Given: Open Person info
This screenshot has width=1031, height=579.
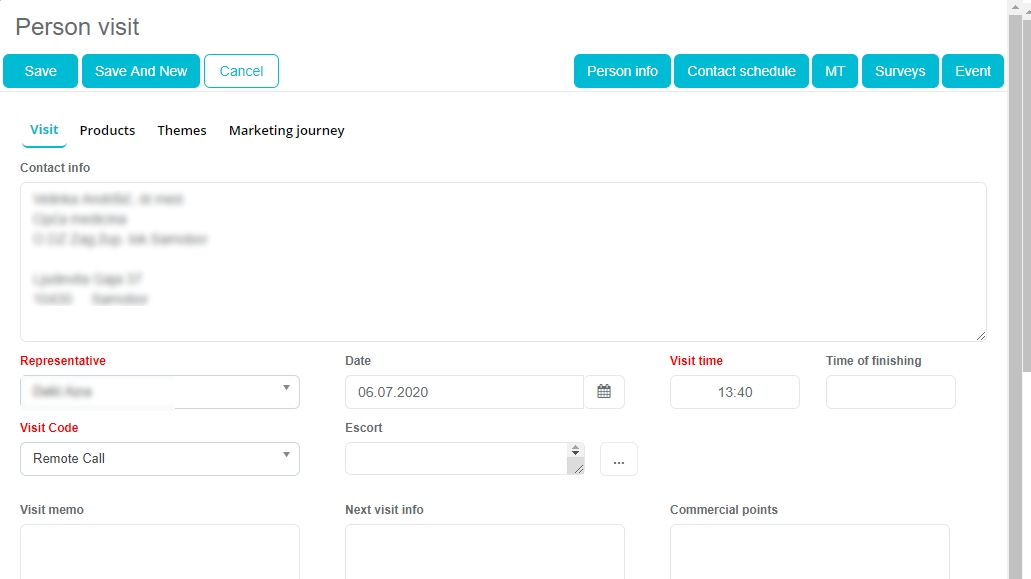Looking at the screenshot, I should tap(622, 71).
